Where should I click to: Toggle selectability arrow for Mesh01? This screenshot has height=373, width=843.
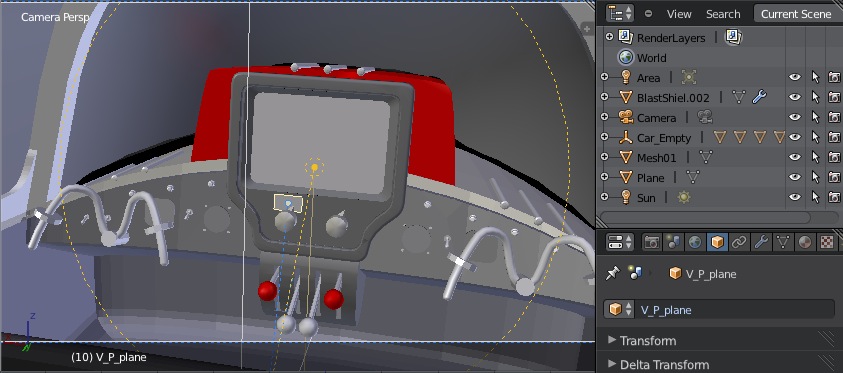click(815, 157)
